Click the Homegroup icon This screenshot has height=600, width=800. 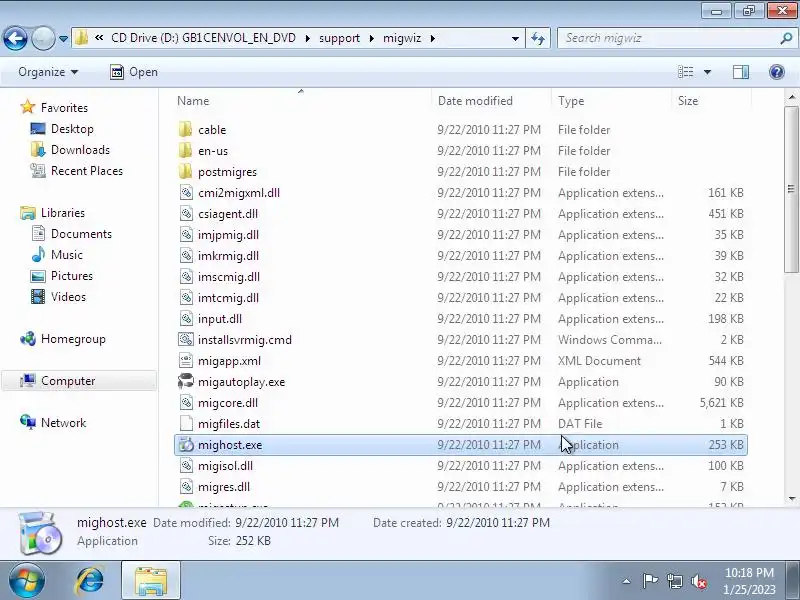pos(28,339)
